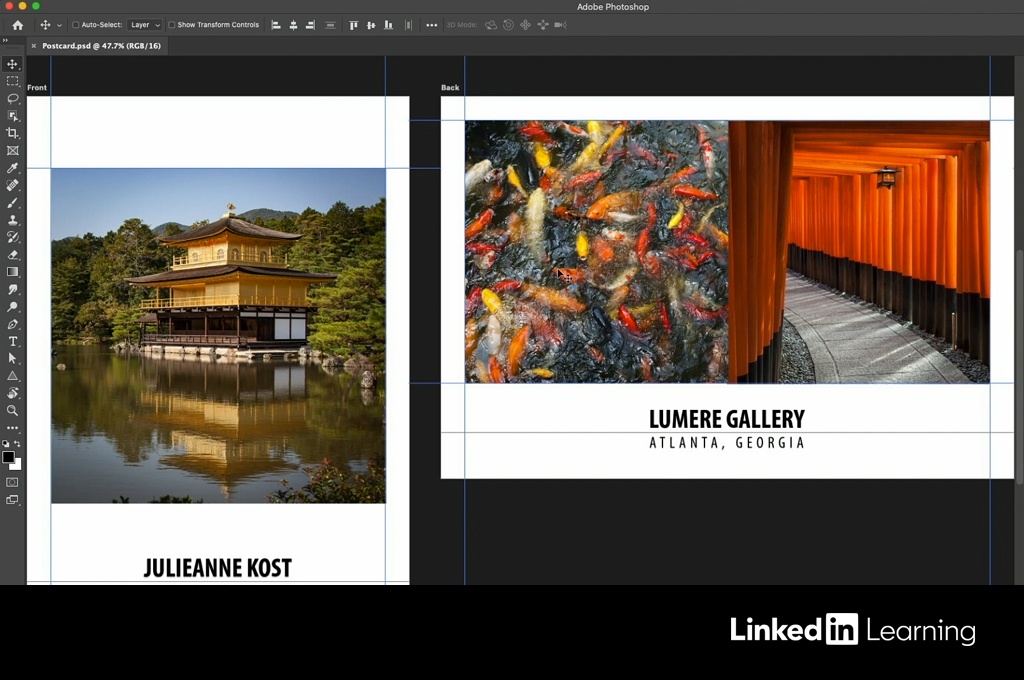
Task: Open align and distribute more options
Action: point(432,25)
